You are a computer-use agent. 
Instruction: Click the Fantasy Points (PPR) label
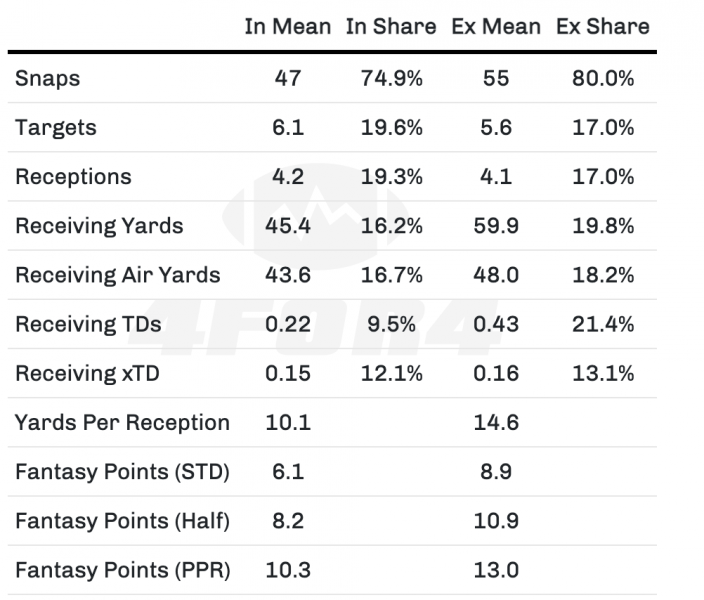(x=122, y=570)
